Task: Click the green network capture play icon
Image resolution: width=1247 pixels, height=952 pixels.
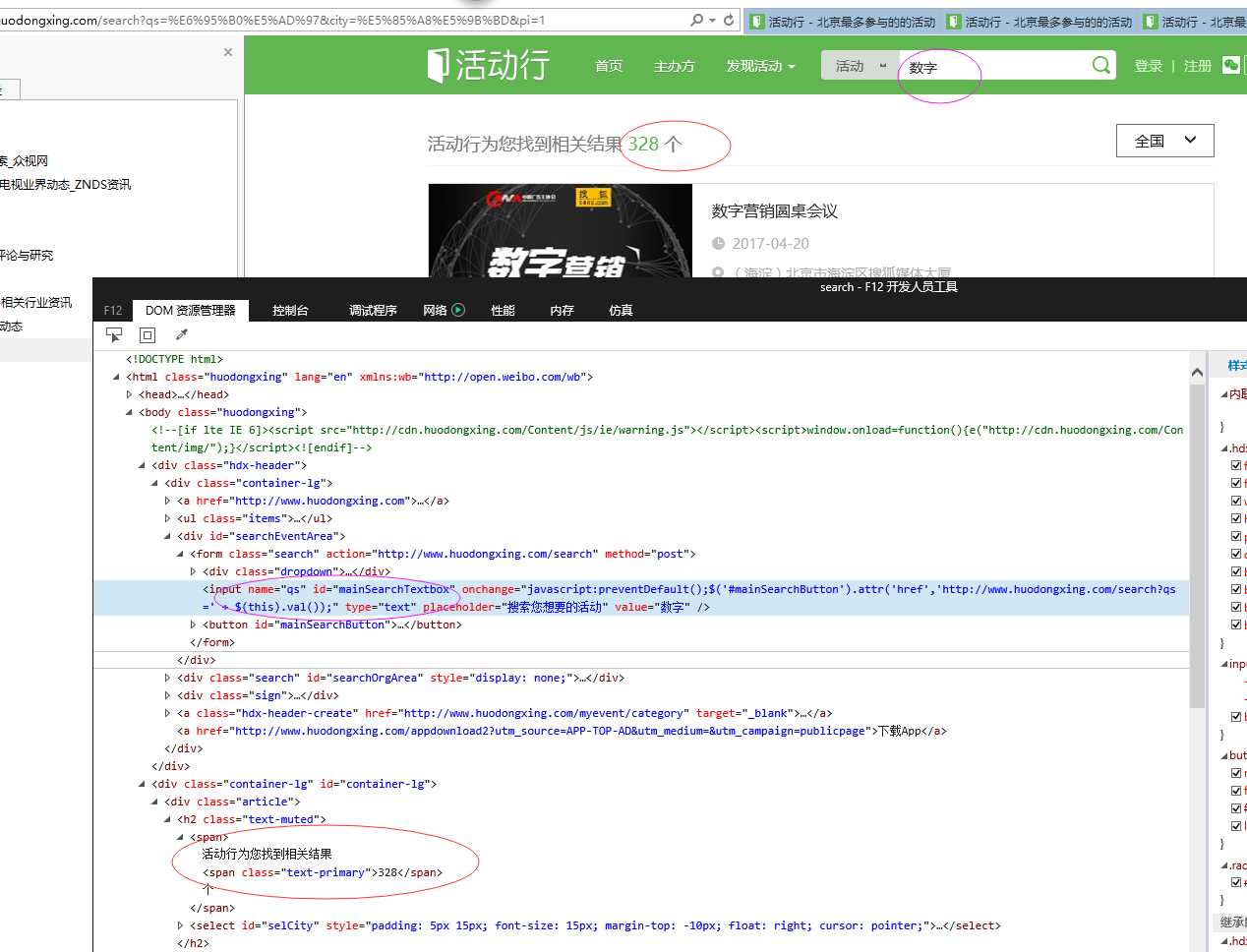Action: point(458,310)
